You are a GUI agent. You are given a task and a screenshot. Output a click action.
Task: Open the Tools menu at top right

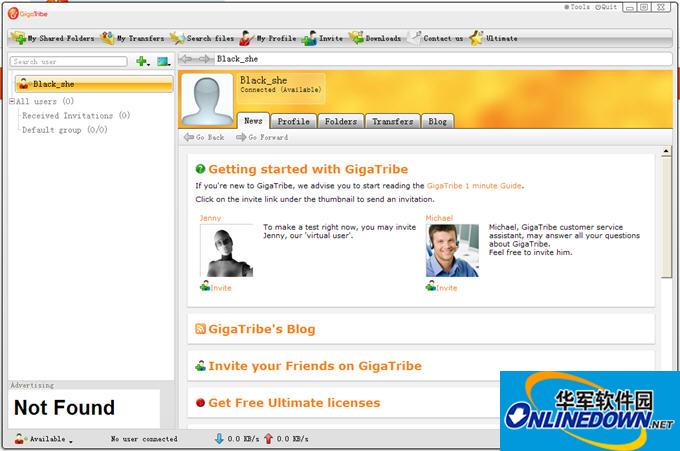point(579,7)
